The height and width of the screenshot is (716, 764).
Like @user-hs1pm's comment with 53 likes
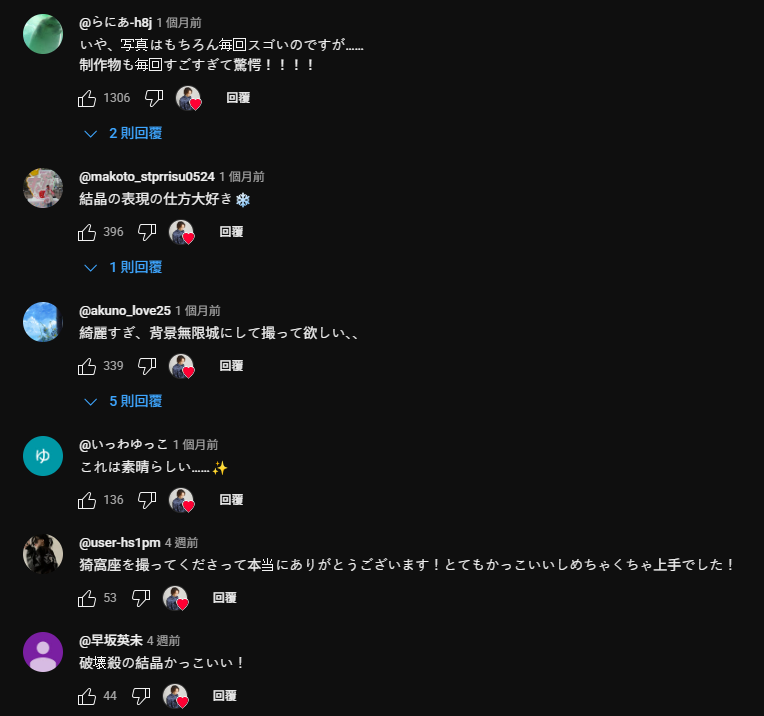click(x=87, y=599)
